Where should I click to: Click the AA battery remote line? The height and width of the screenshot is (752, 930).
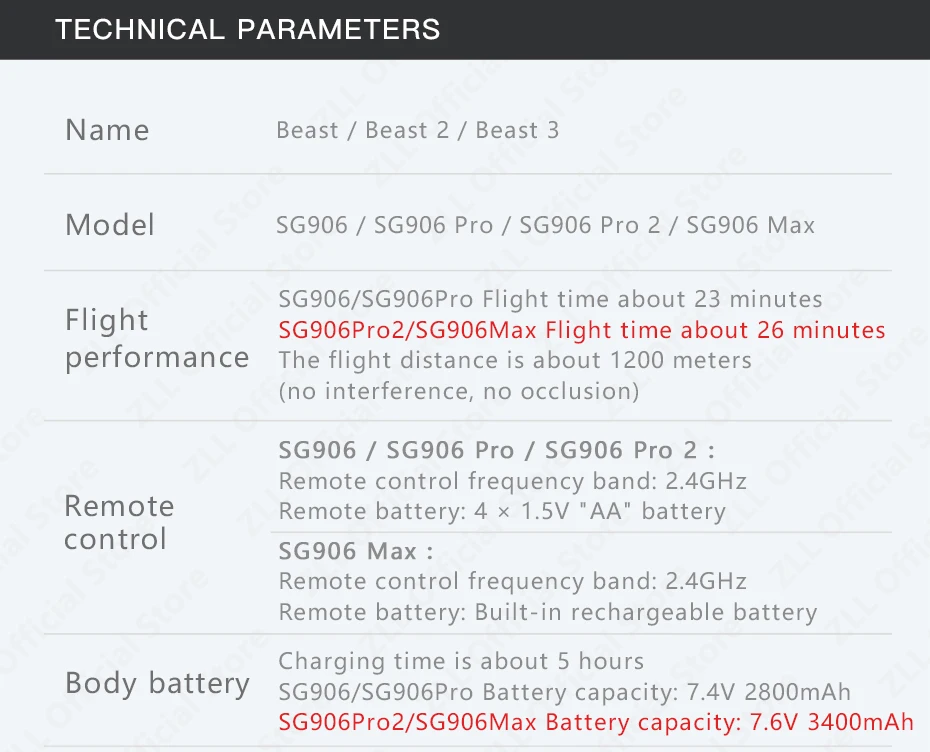501,511
